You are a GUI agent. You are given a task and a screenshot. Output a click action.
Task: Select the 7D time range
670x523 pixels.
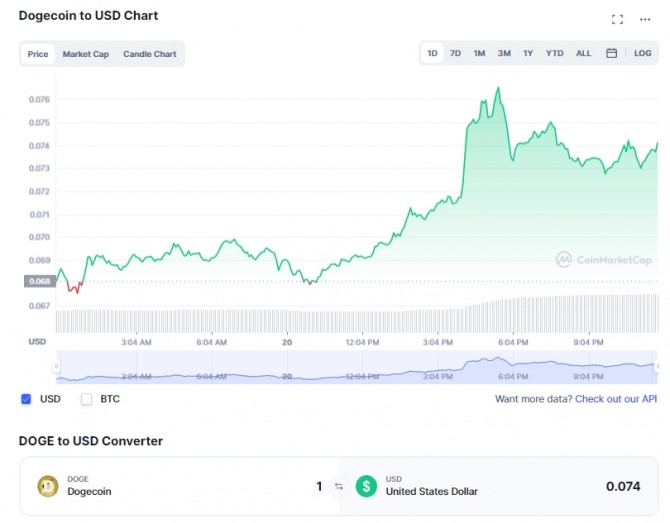point(455,54)
